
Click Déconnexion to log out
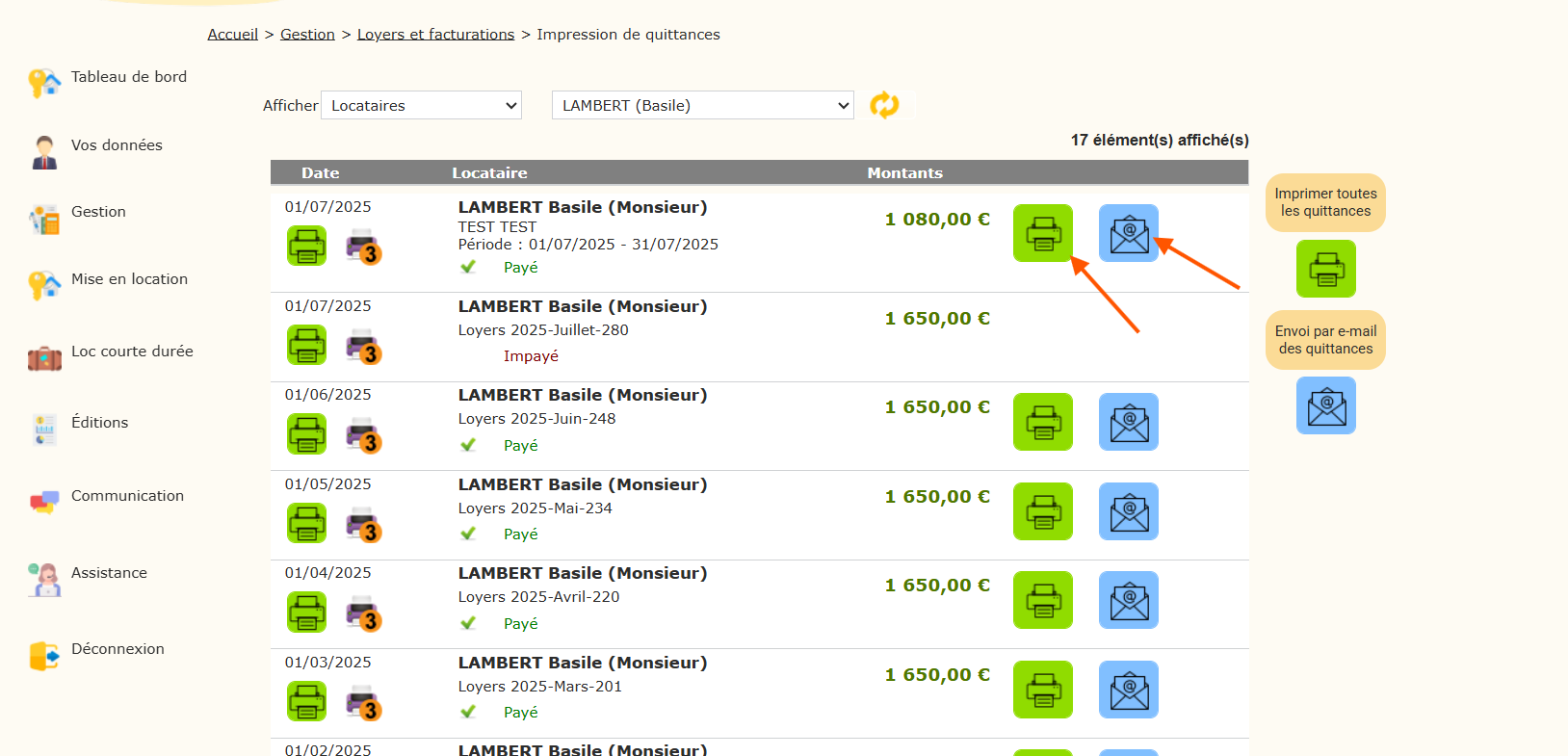pyautogui.click(x=118, y=649)
